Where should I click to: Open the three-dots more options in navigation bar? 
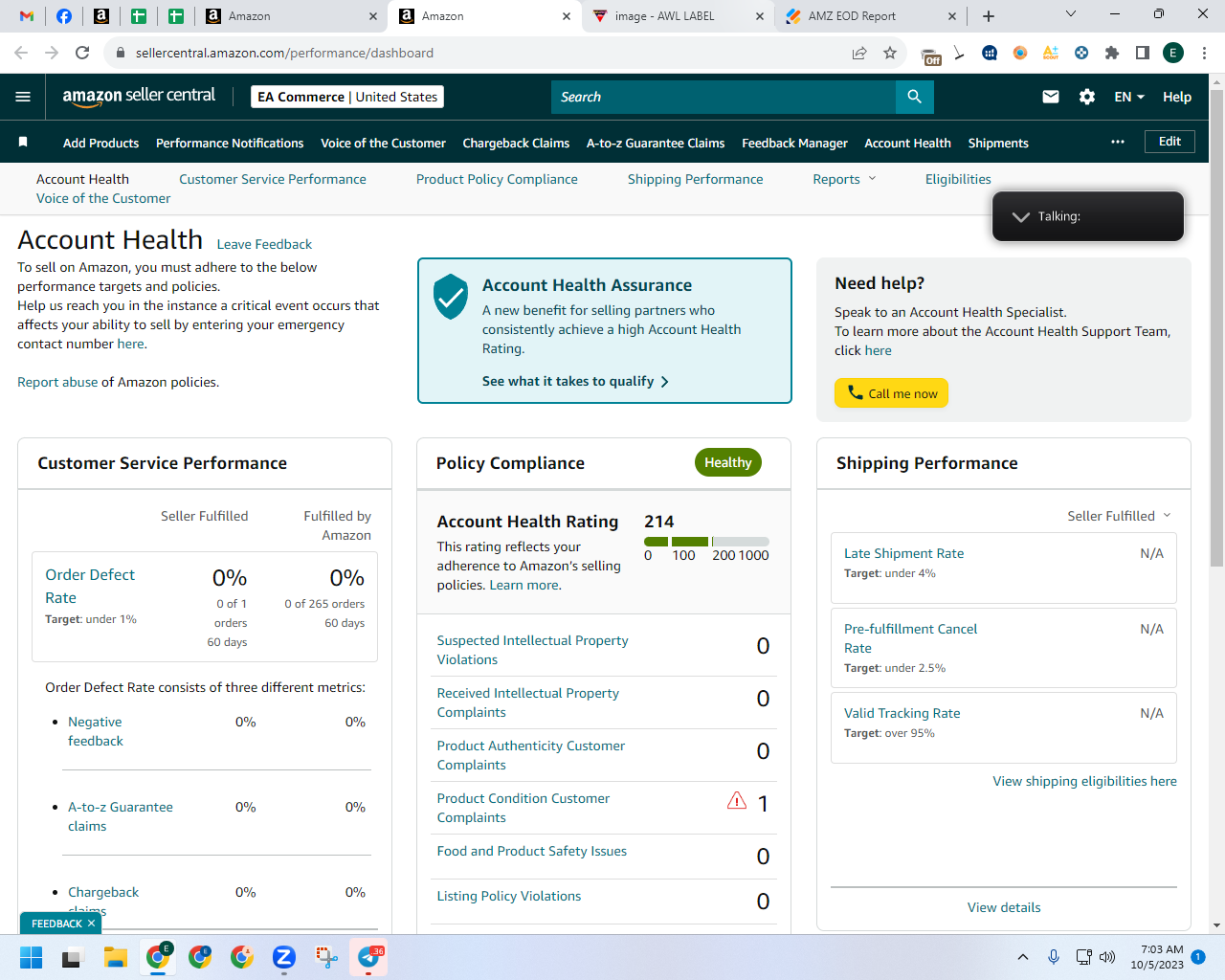[1118, 142]
